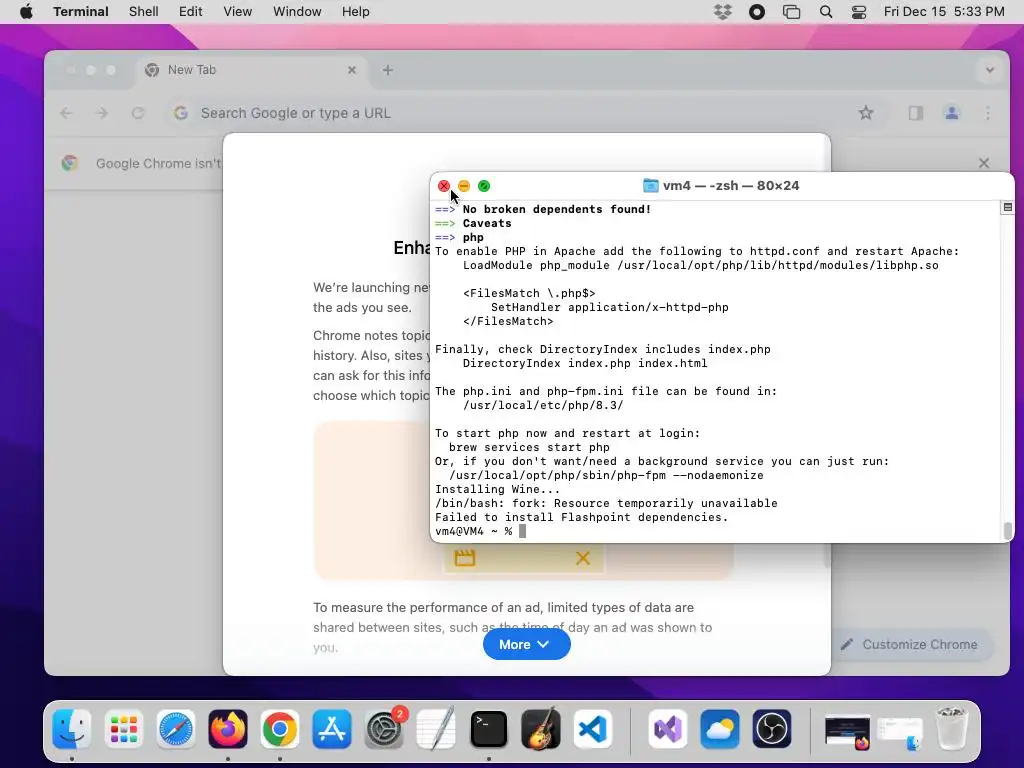Open the cloud weather app in dock
The width and height of the screenshot is (1024, 768).
coord(720,729)
